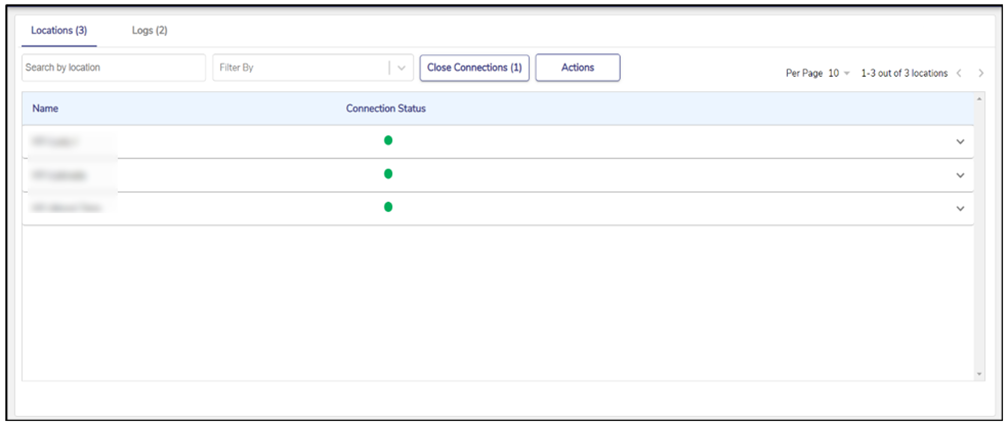Click the Search by location field
Screen dimensions: 1006x422
[x=113, y=68]
